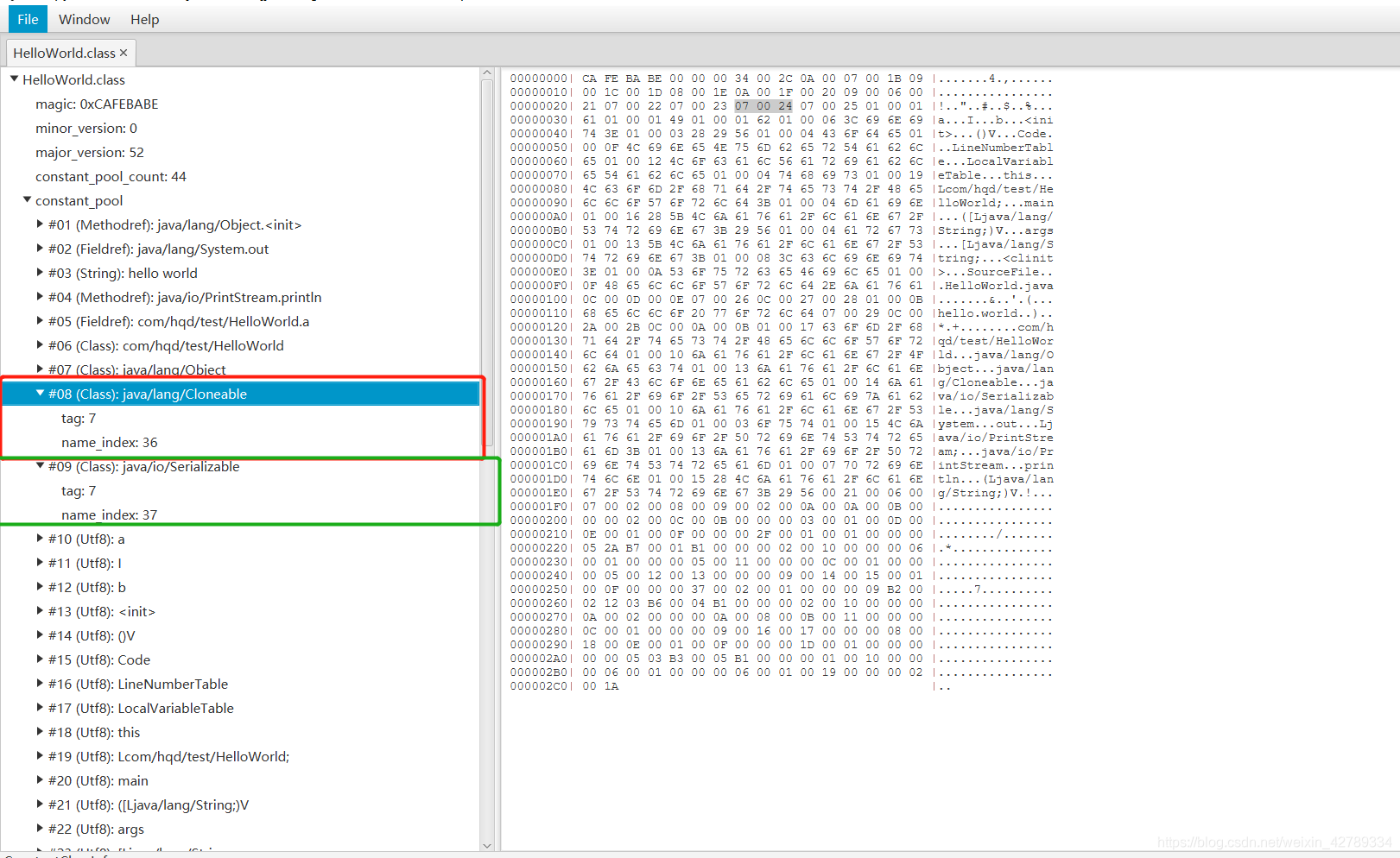Select the constant_pool label
The image size is (1400, 858).
(x=79, y=200)
